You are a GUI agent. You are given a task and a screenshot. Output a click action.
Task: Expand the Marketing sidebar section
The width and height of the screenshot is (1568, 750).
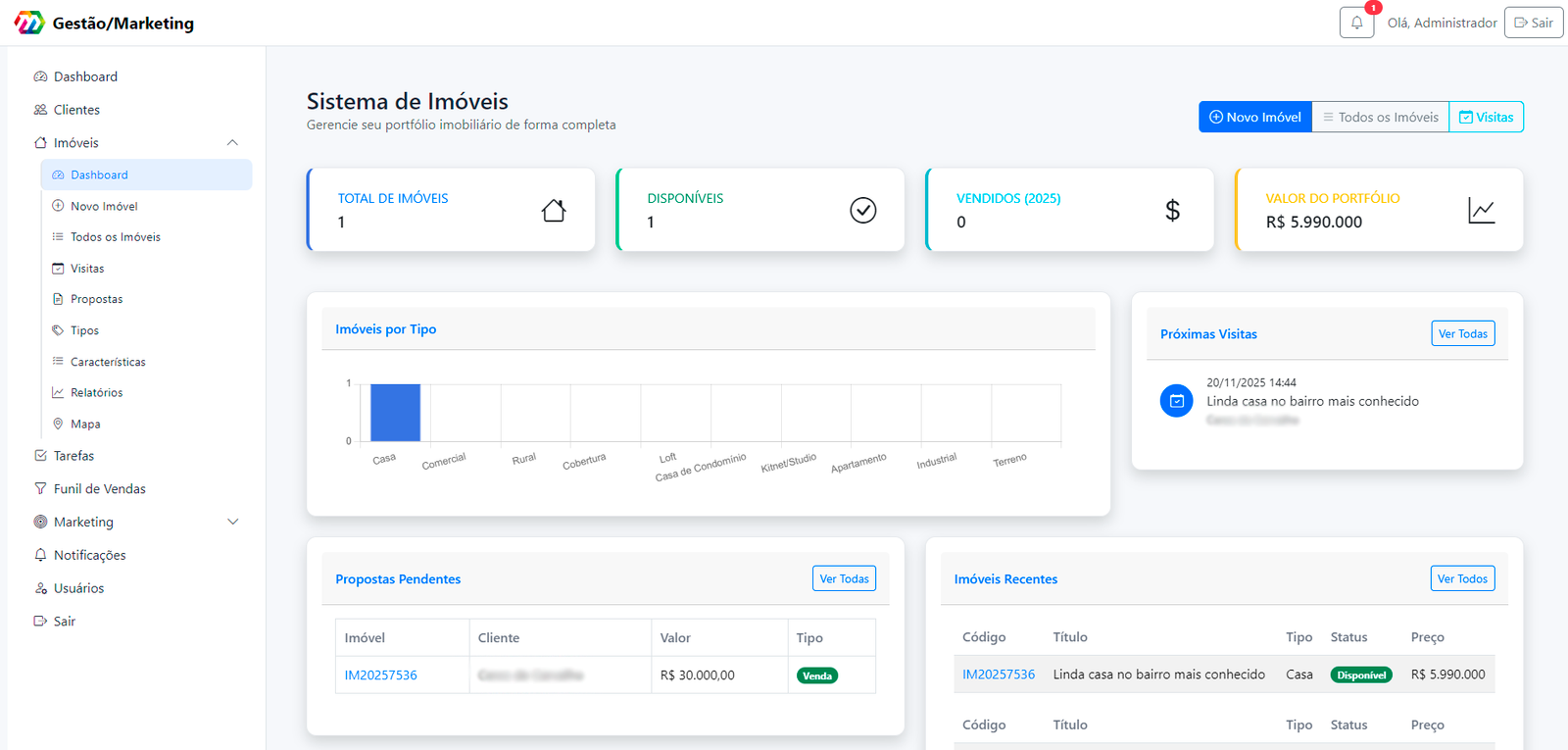point(232,522)
